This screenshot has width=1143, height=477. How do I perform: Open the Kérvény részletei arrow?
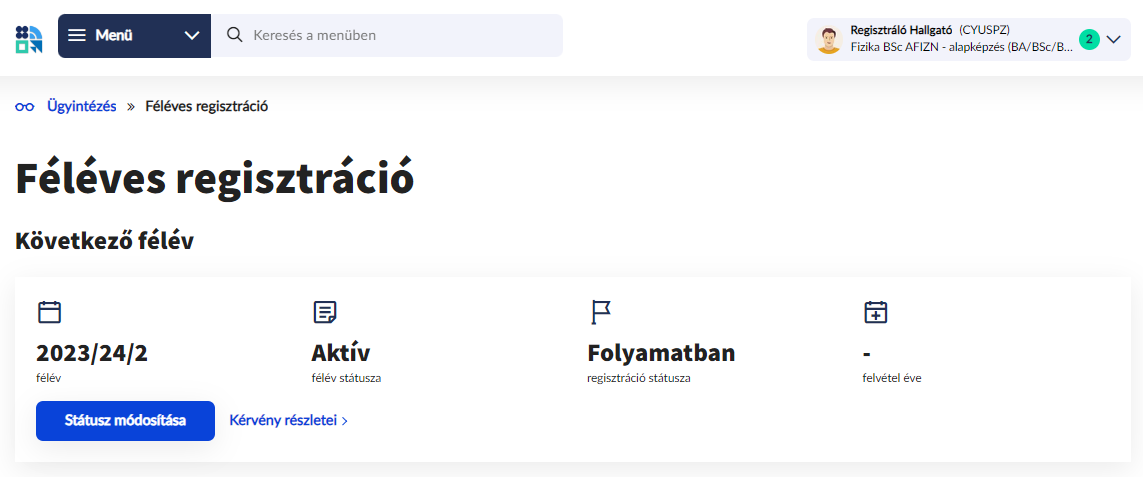click(x=345, y=421)
